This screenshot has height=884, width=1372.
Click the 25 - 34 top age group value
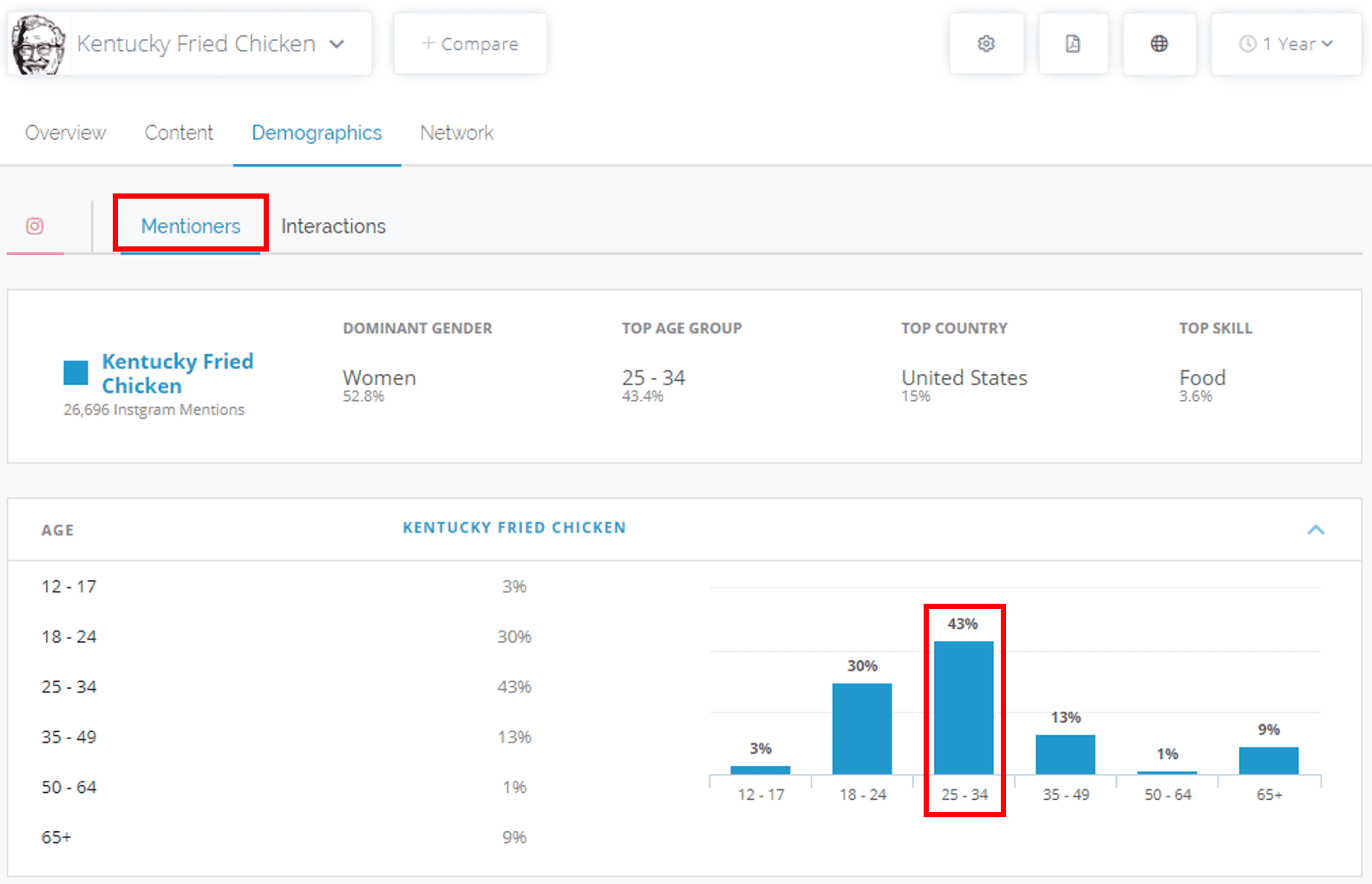click(653, 377)
